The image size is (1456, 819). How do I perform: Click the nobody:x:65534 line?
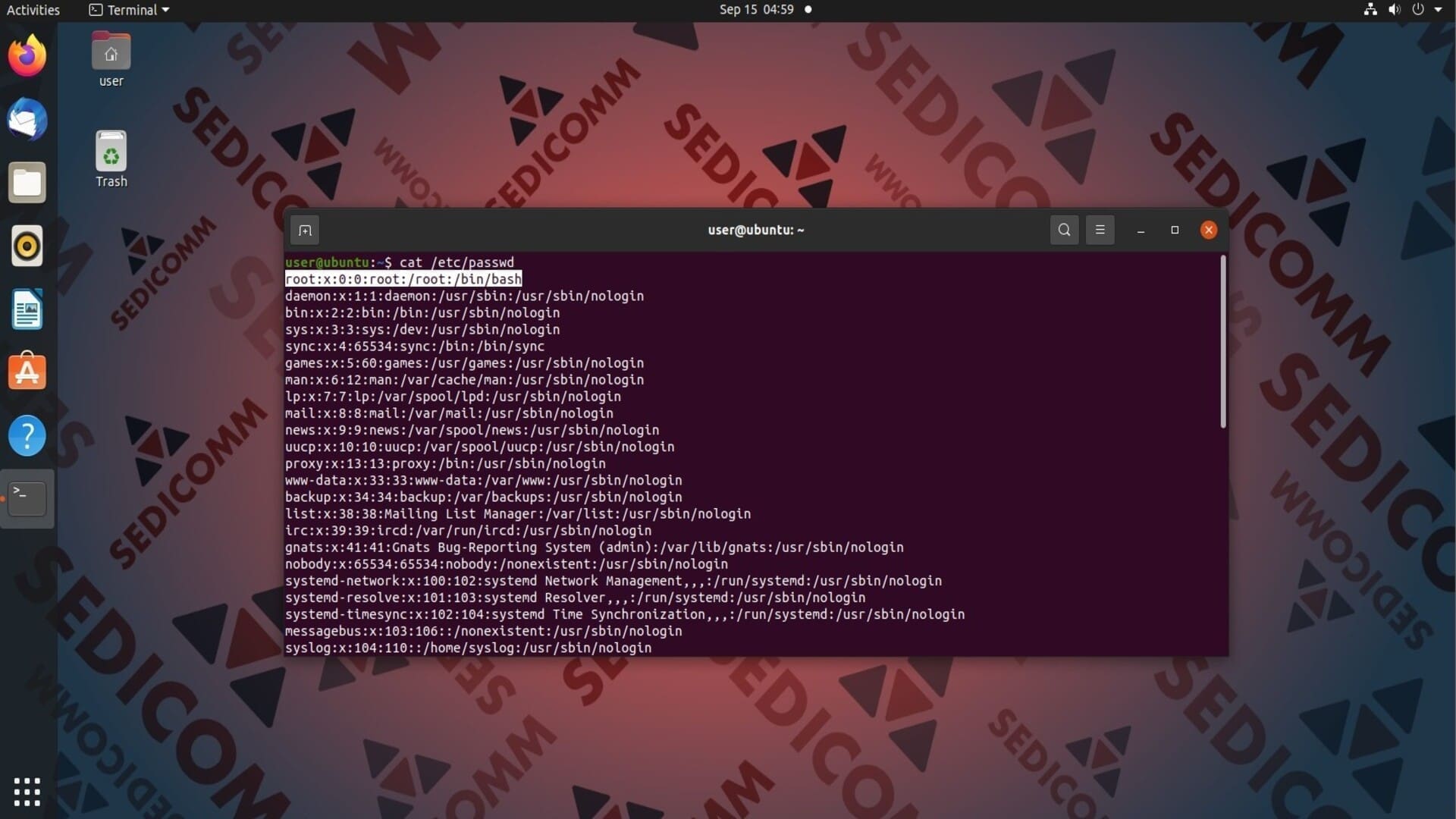507,564
